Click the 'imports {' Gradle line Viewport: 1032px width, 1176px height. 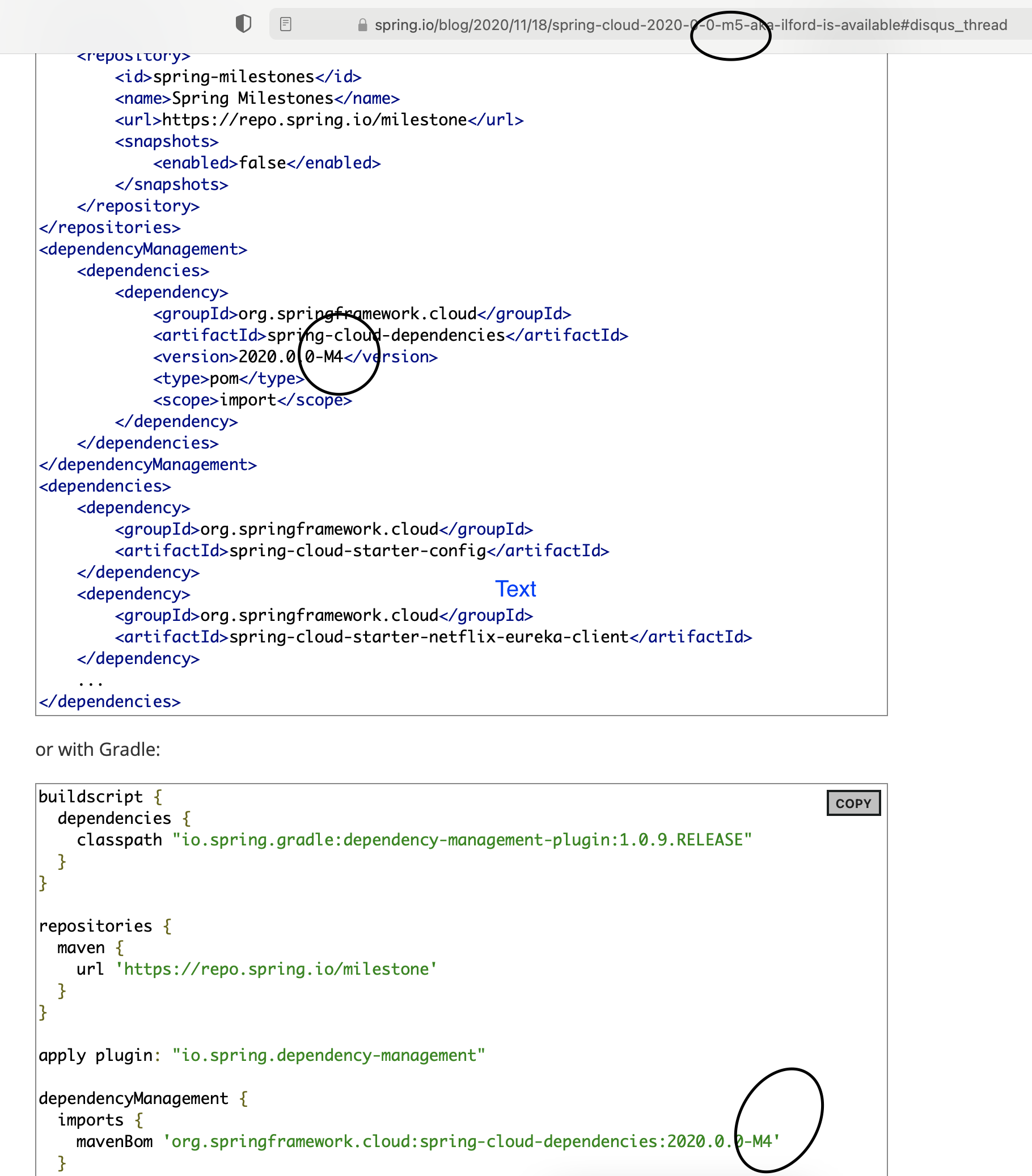(101, 1120)
